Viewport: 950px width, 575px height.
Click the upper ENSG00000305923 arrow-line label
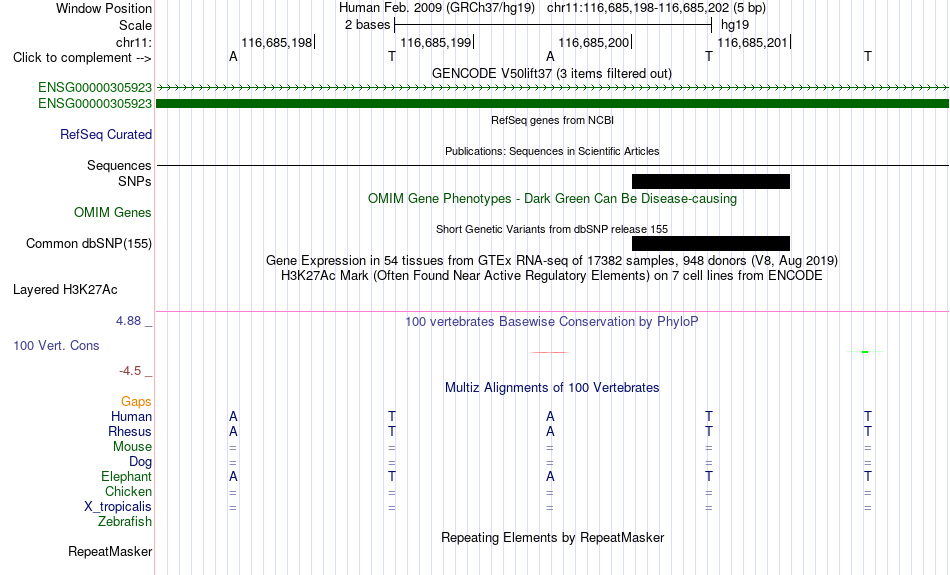click(95, 87)
